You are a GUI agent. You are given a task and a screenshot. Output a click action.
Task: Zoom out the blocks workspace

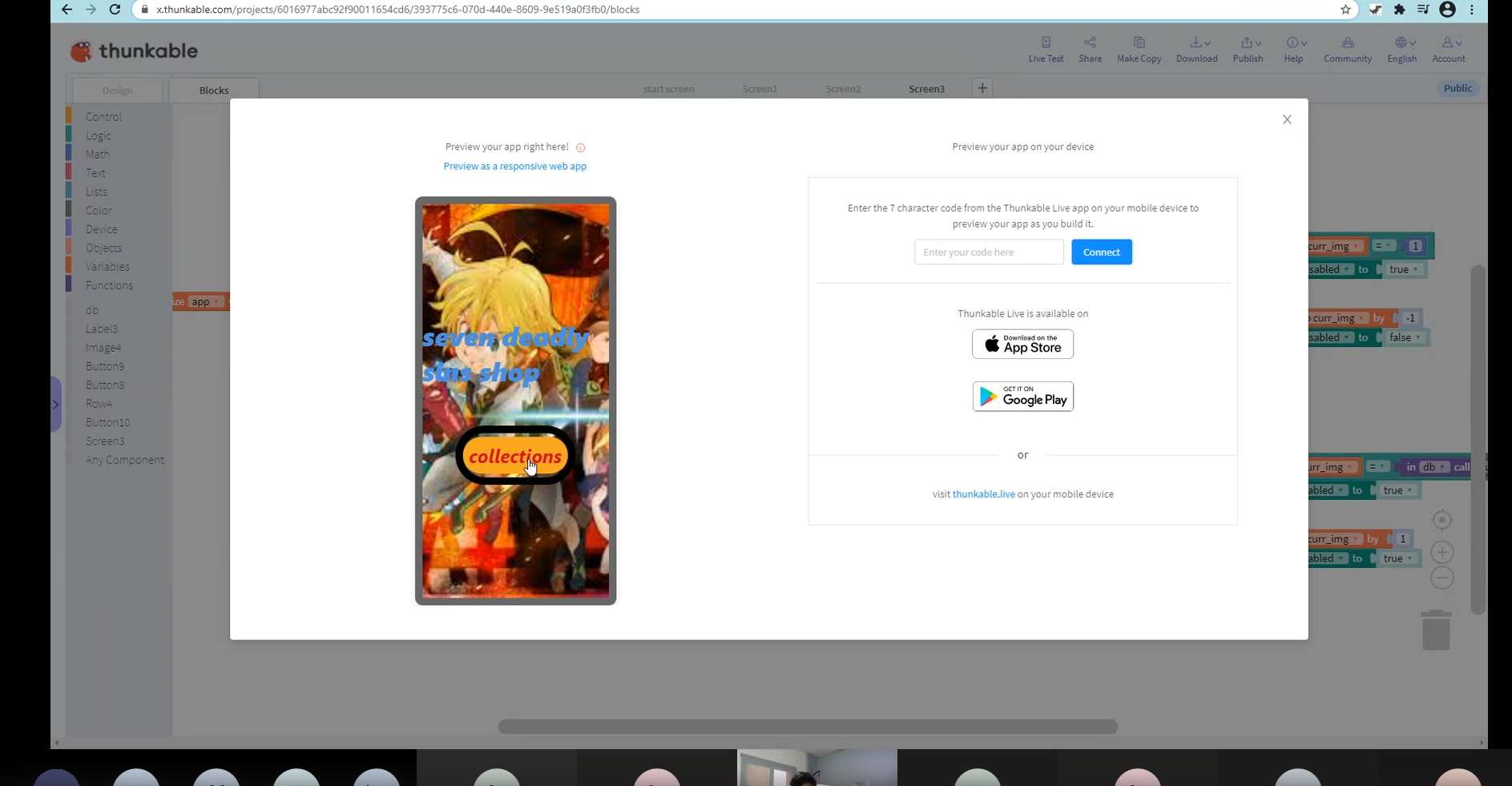point(1441,578)
